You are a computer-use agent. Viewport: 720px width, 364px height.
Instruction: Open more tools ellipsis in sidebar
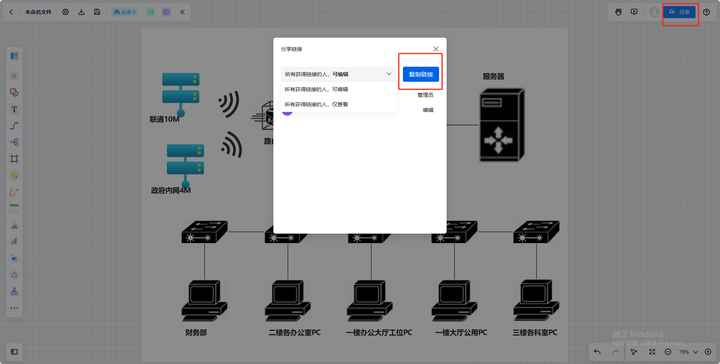[x=14, y=308]
